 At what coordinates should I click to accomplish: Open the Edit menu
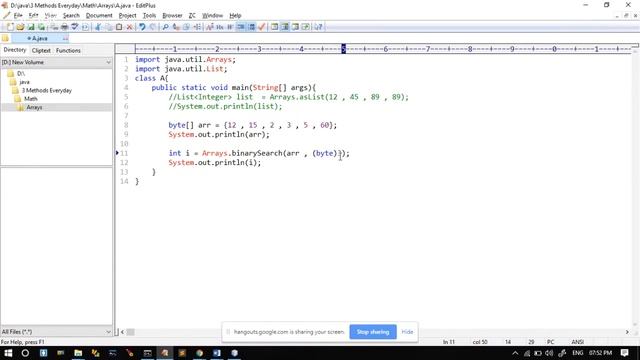pos(33,16)
